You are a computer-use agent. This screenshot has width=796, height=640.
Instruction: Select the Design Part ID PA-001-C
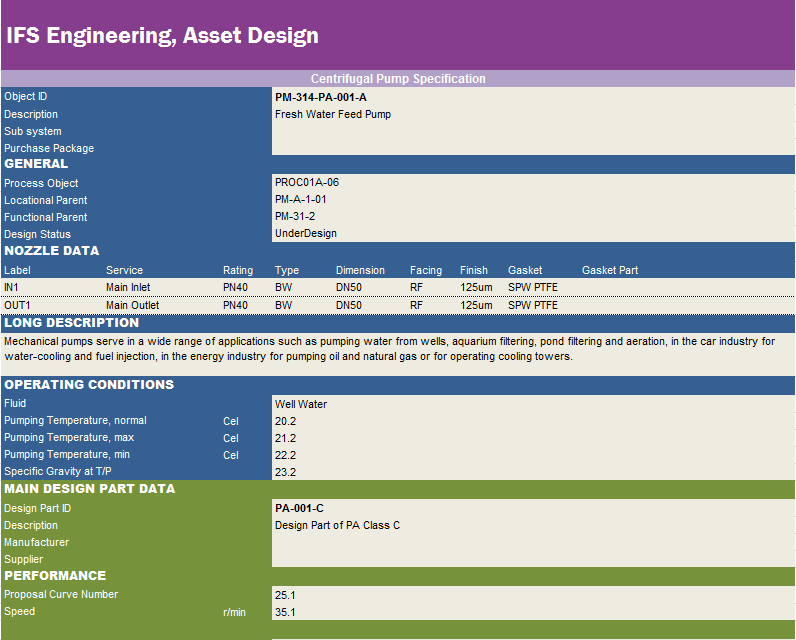(x=299, y=508)
